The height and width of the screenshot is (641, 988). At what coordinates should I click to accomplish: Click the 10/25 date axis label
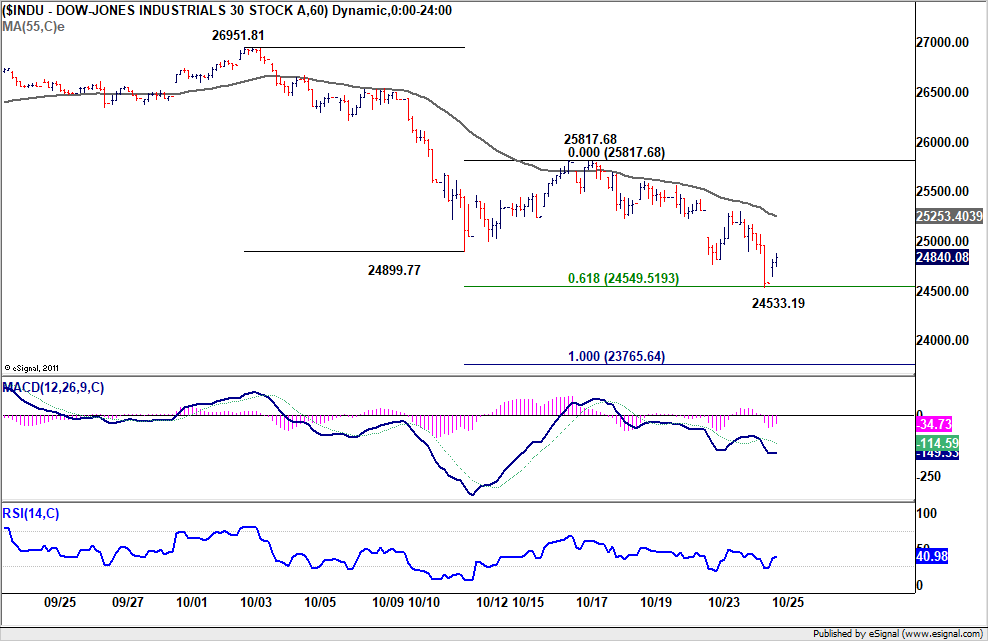coord(788,603)
